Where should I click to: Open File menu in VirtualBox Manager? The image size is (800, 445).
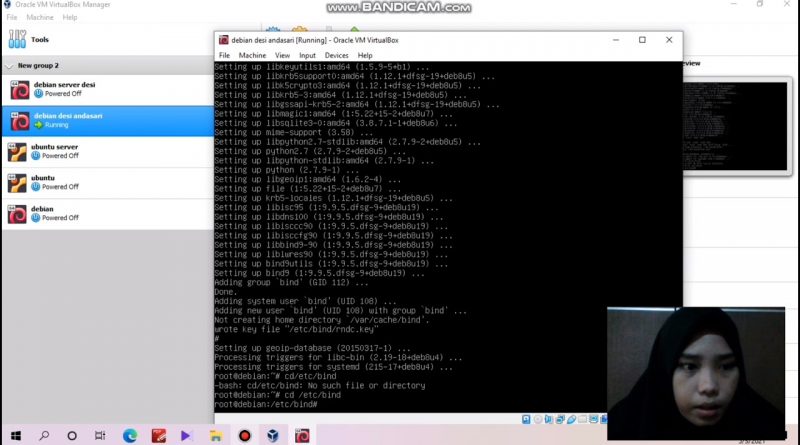coord(12,17)
